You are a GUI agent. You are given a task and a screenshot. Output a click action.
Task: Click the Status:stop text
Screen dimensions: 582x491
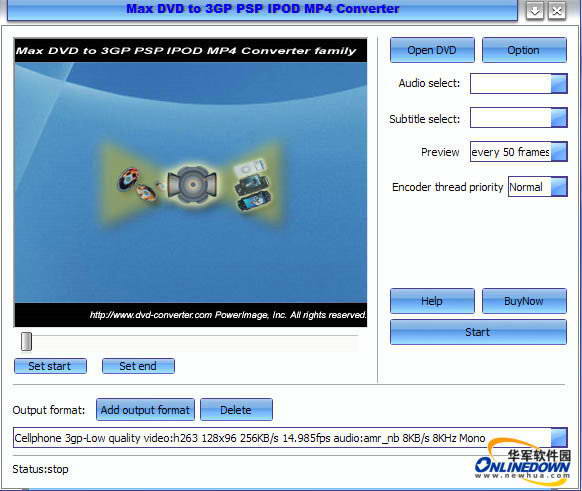click(x=40, y=469)
